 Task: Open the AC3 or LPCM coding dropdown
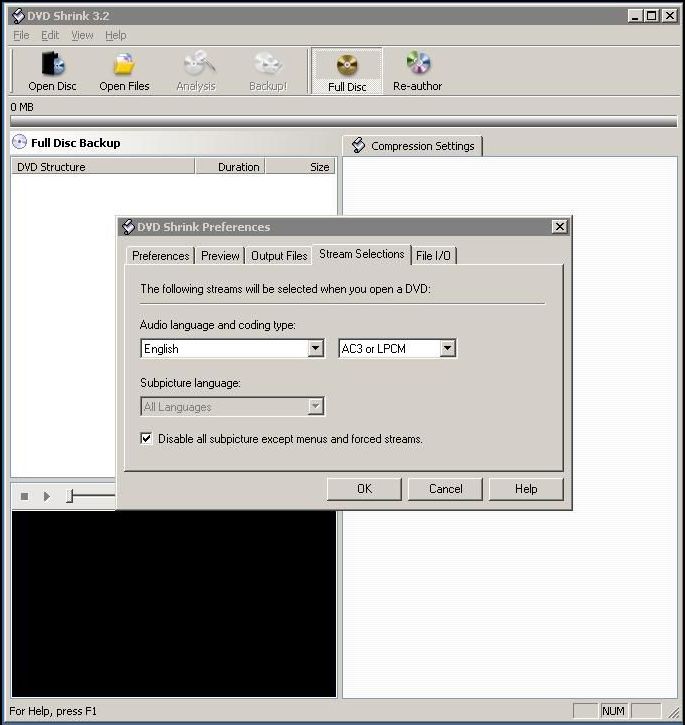(x=447, y=348)
